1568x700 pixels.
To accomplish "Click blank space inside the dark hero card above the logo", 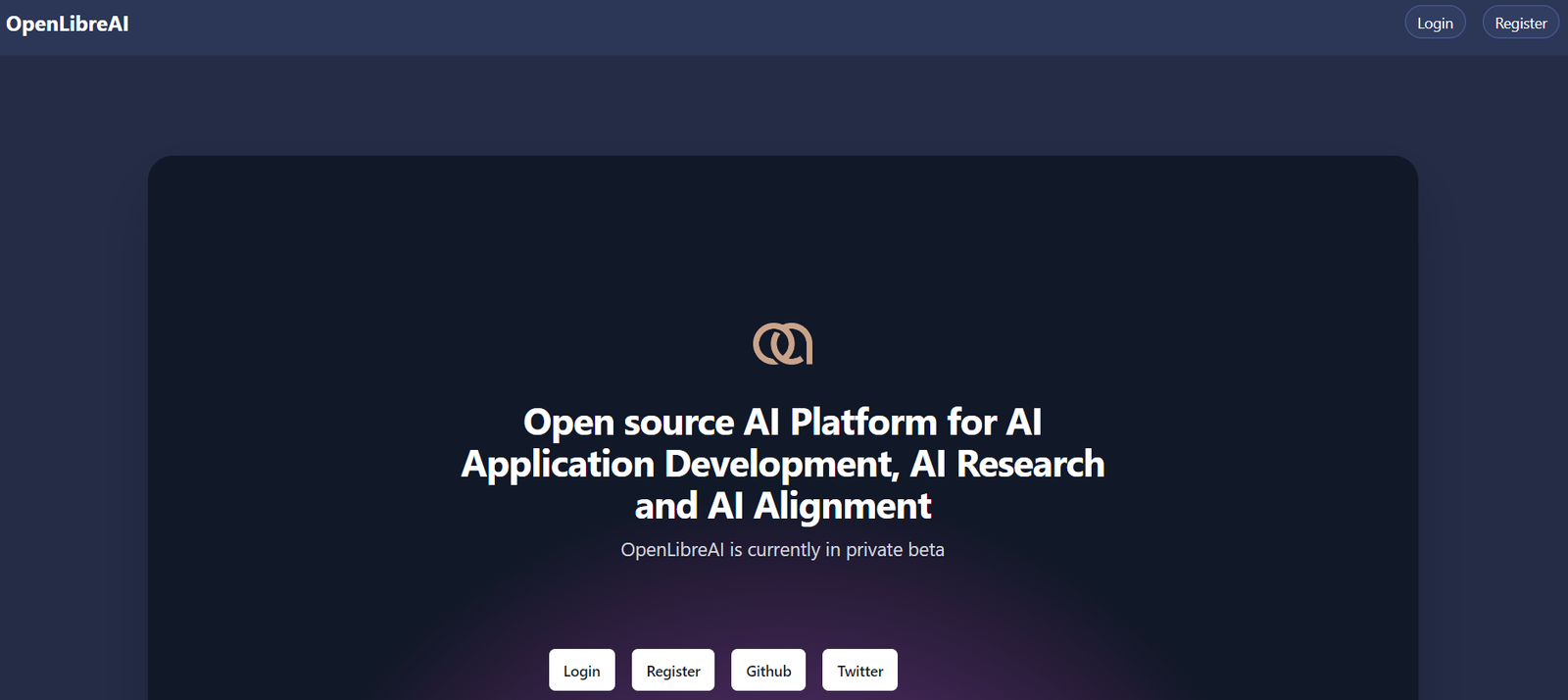I will [782, 235].
